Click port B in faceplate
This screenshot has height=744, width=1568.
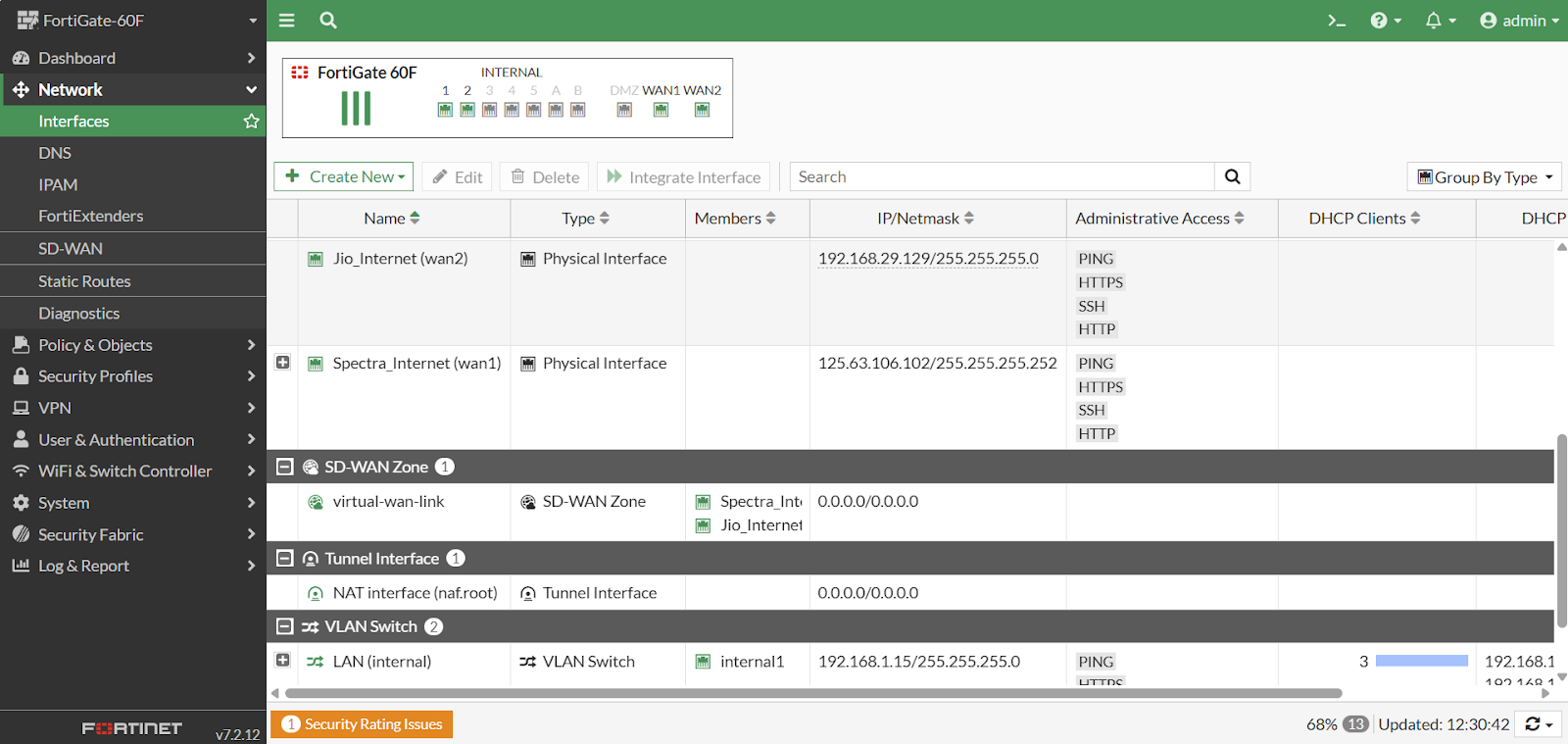pyautogui.click(x=577, y=110)
